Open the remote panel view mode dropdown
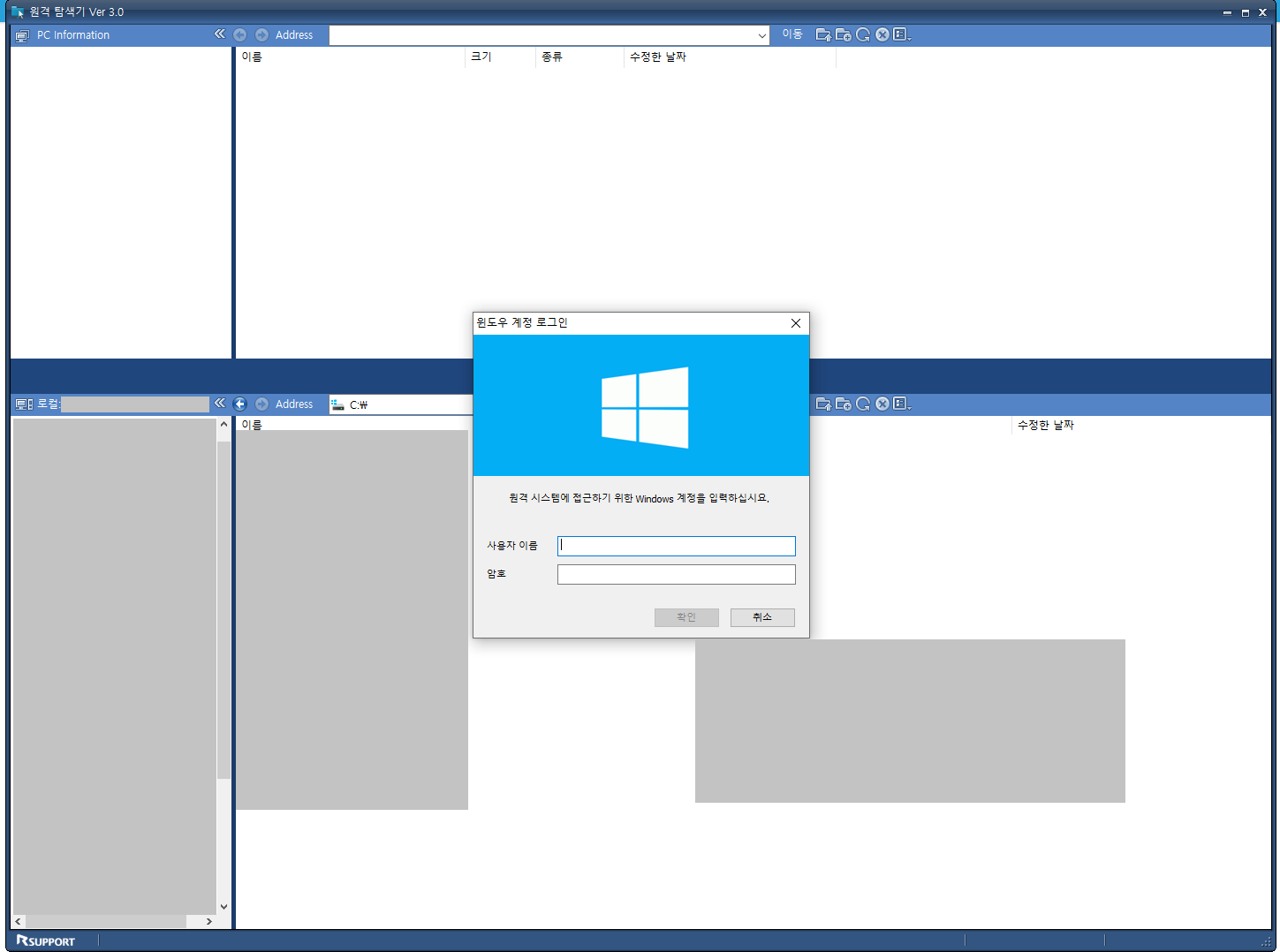The height and width of the screenshot is (952, 1280). (x=902, y=34)
